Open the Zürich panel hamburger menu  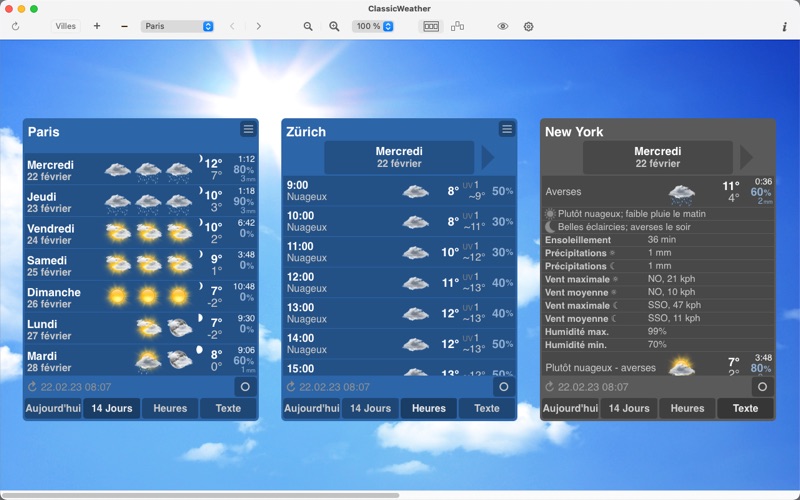pyautogui.click(x=507, y=129)
